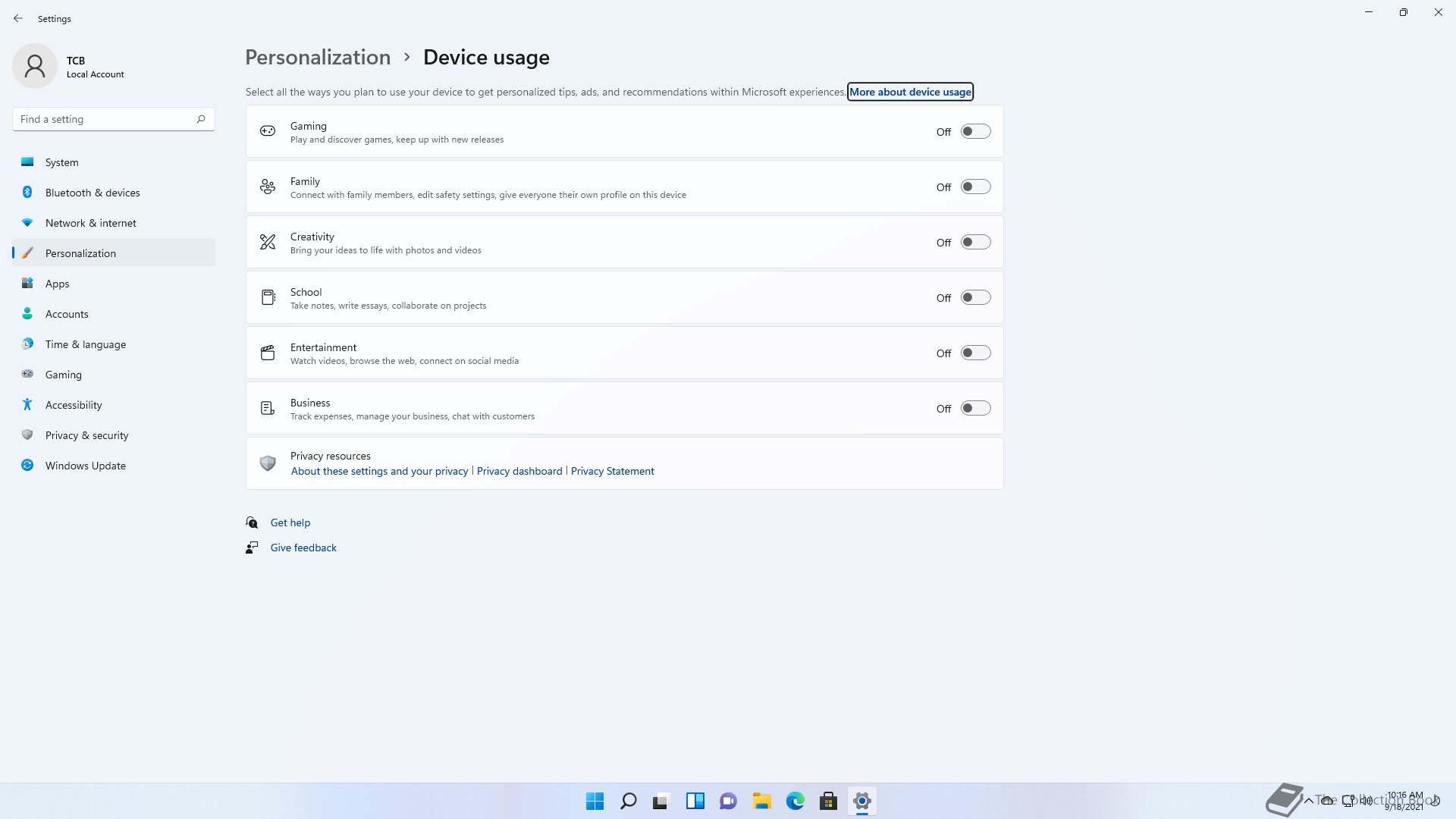
Task: Turn on the Creativity toggle
Action: click(975, 243)
